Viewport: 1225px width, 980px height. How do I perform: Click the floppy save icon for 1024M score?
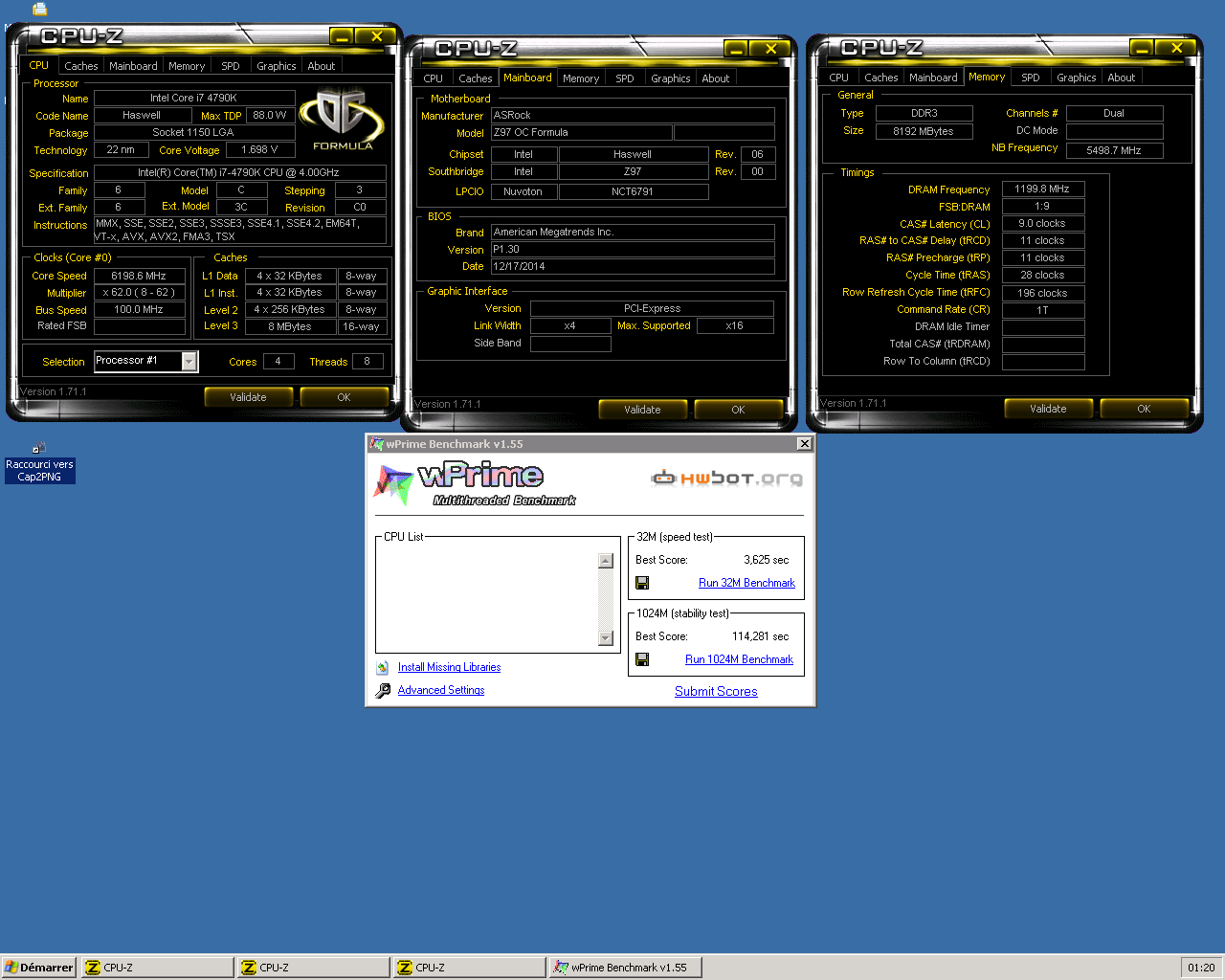(x=642, y=659)
